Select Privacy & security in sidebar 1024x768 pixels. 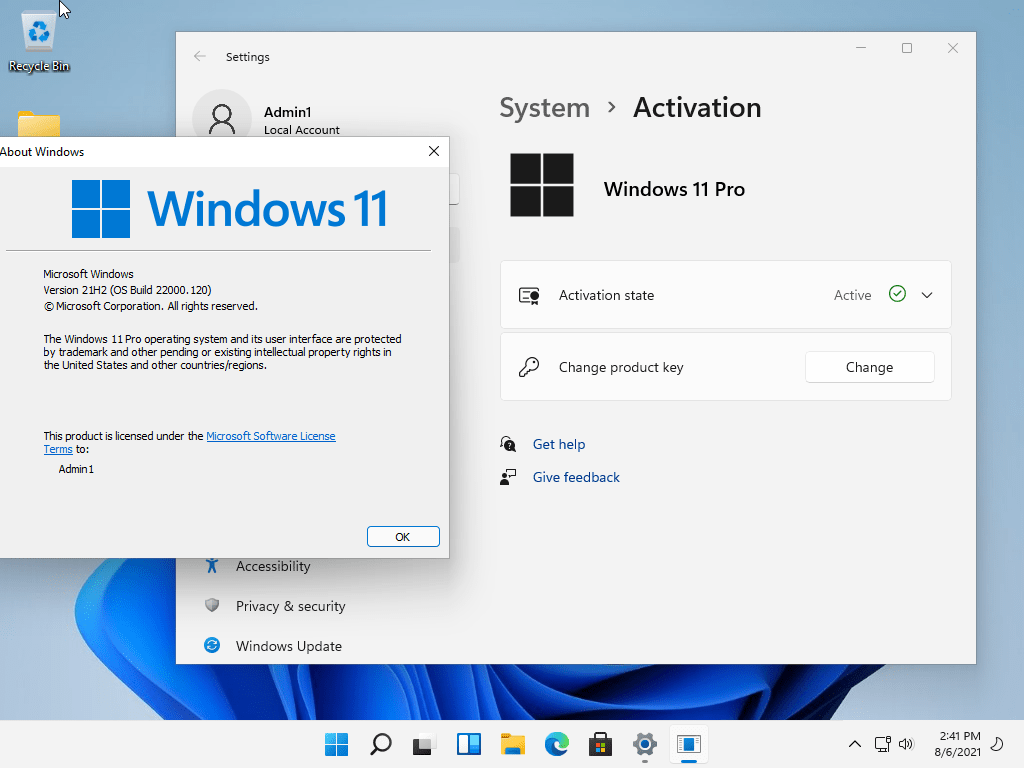click(290, 606)
